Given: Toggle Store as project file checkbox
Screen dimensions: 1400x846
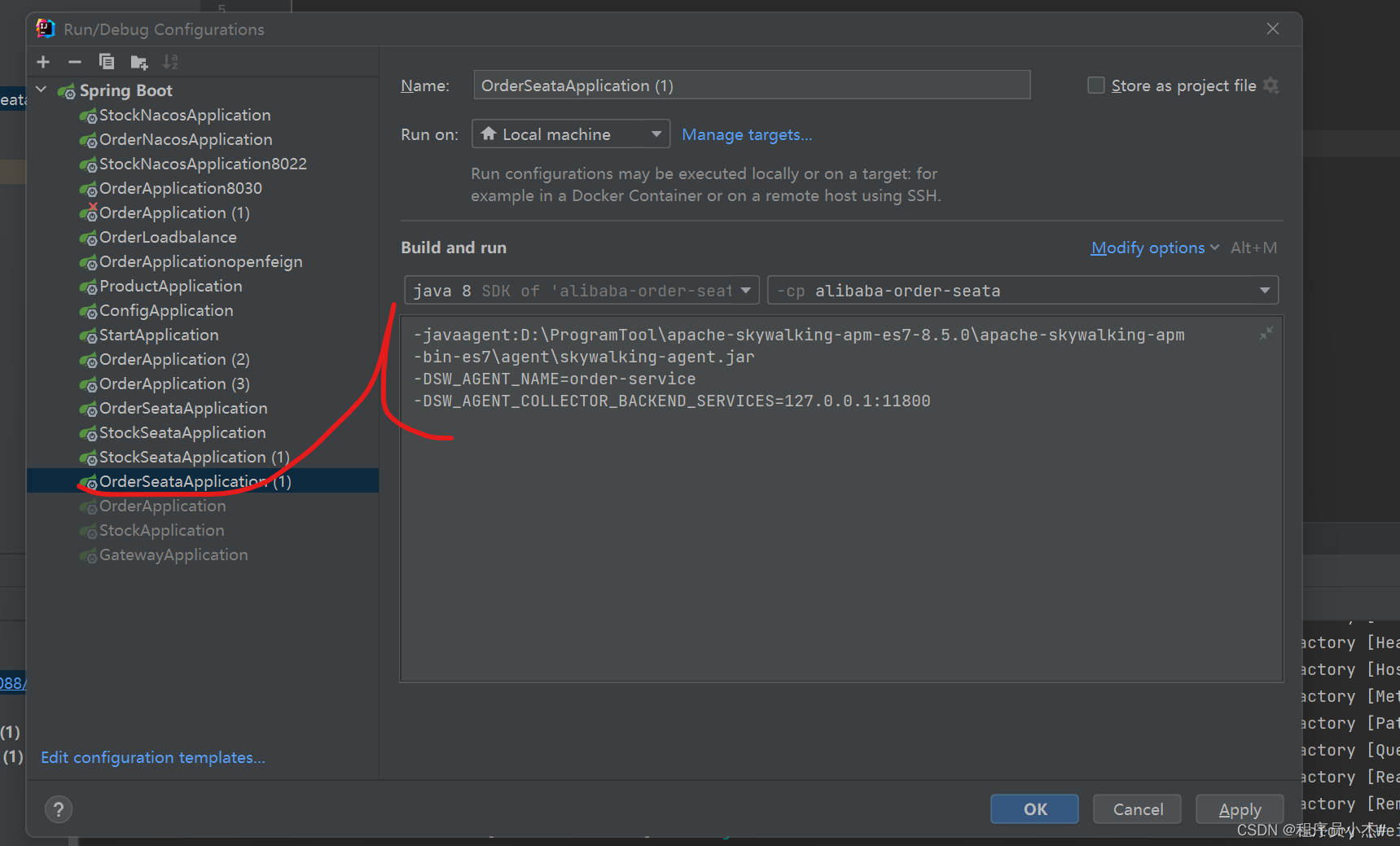Looking at the screenshot, I should point(1096,85).
